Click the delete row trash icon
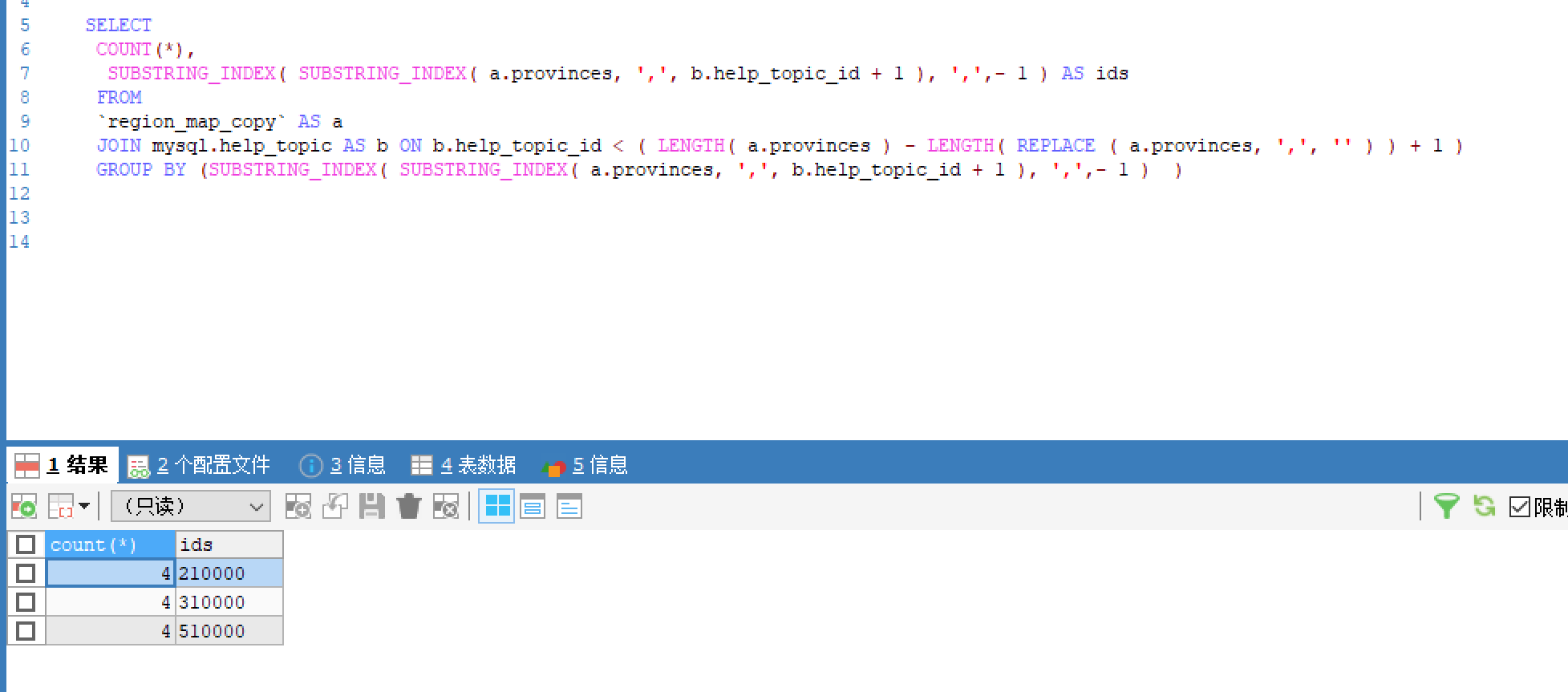Image resolution: width=1568 pixels, height=692 pixels. click(x=409, y=507)
